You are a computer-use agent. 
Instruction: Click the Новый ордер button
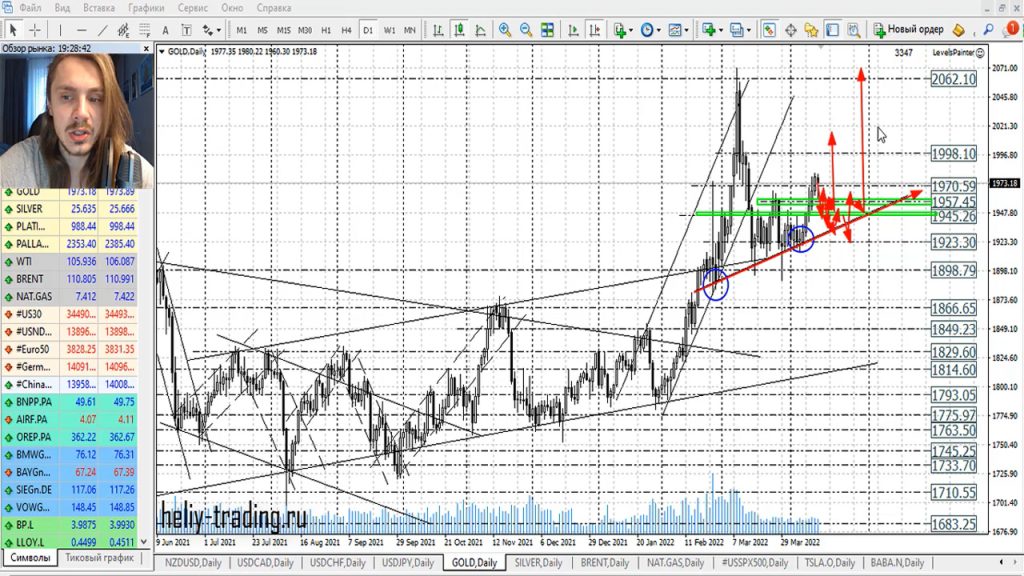click(908, 30)
